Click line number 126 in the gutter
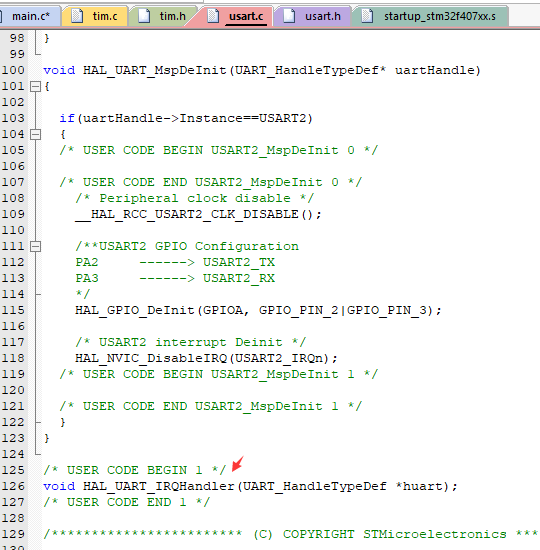The height and width of the screenshot is (550, 540). coord(13,486)
